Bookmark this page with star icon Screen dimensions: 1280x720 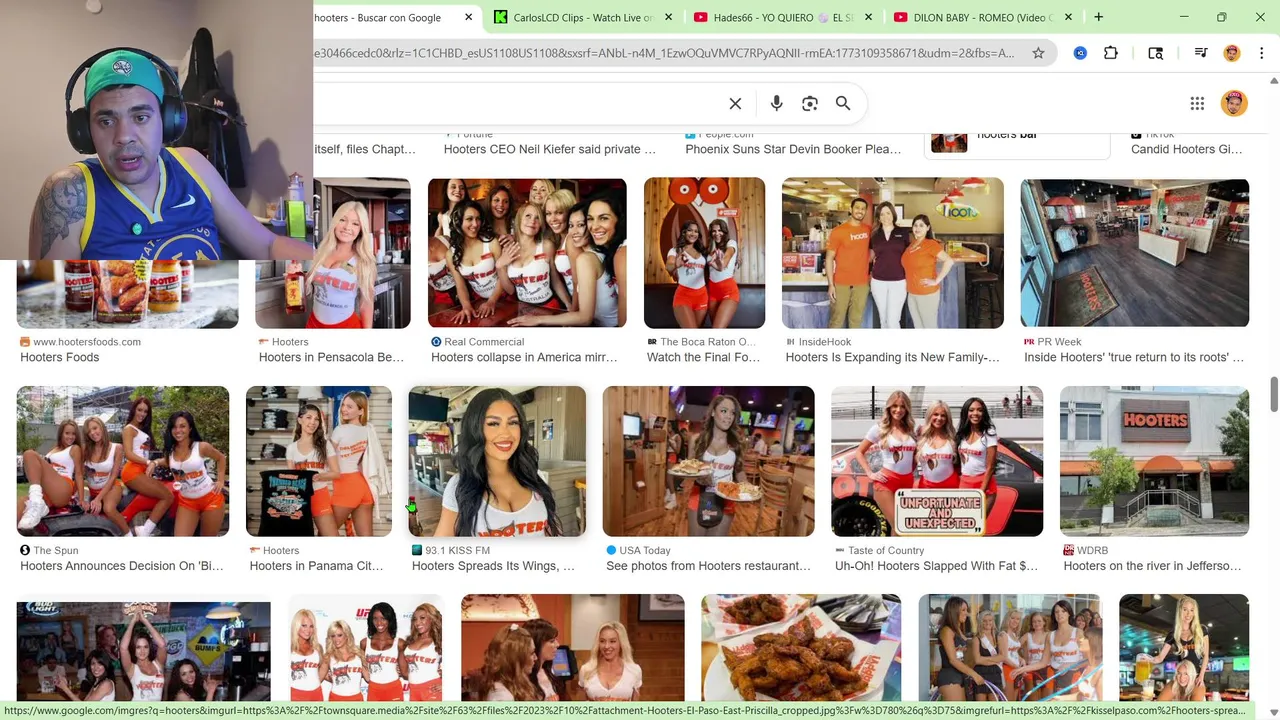click(1038, 53)
